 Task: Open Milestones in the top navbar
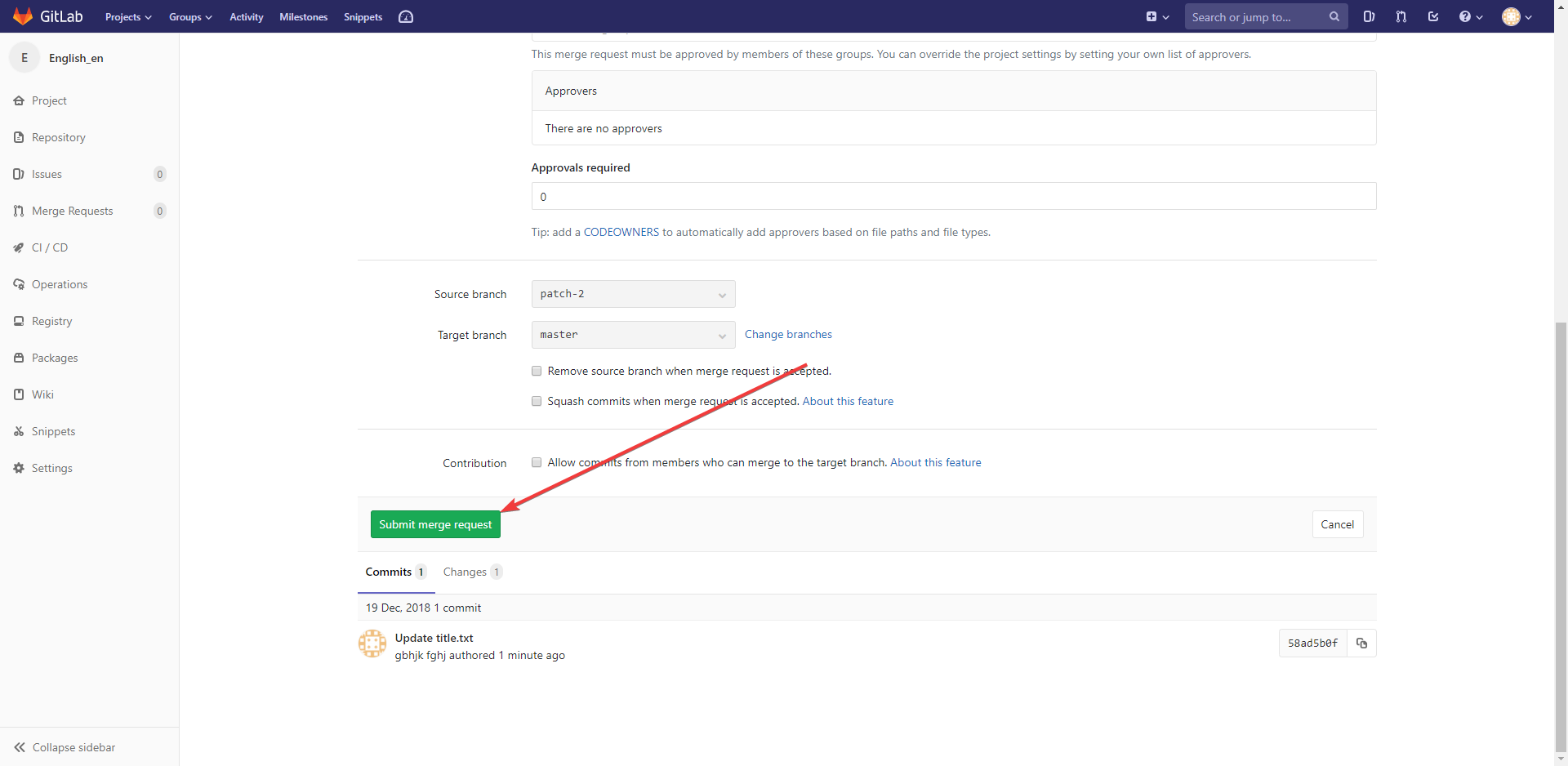pos(304,16)
